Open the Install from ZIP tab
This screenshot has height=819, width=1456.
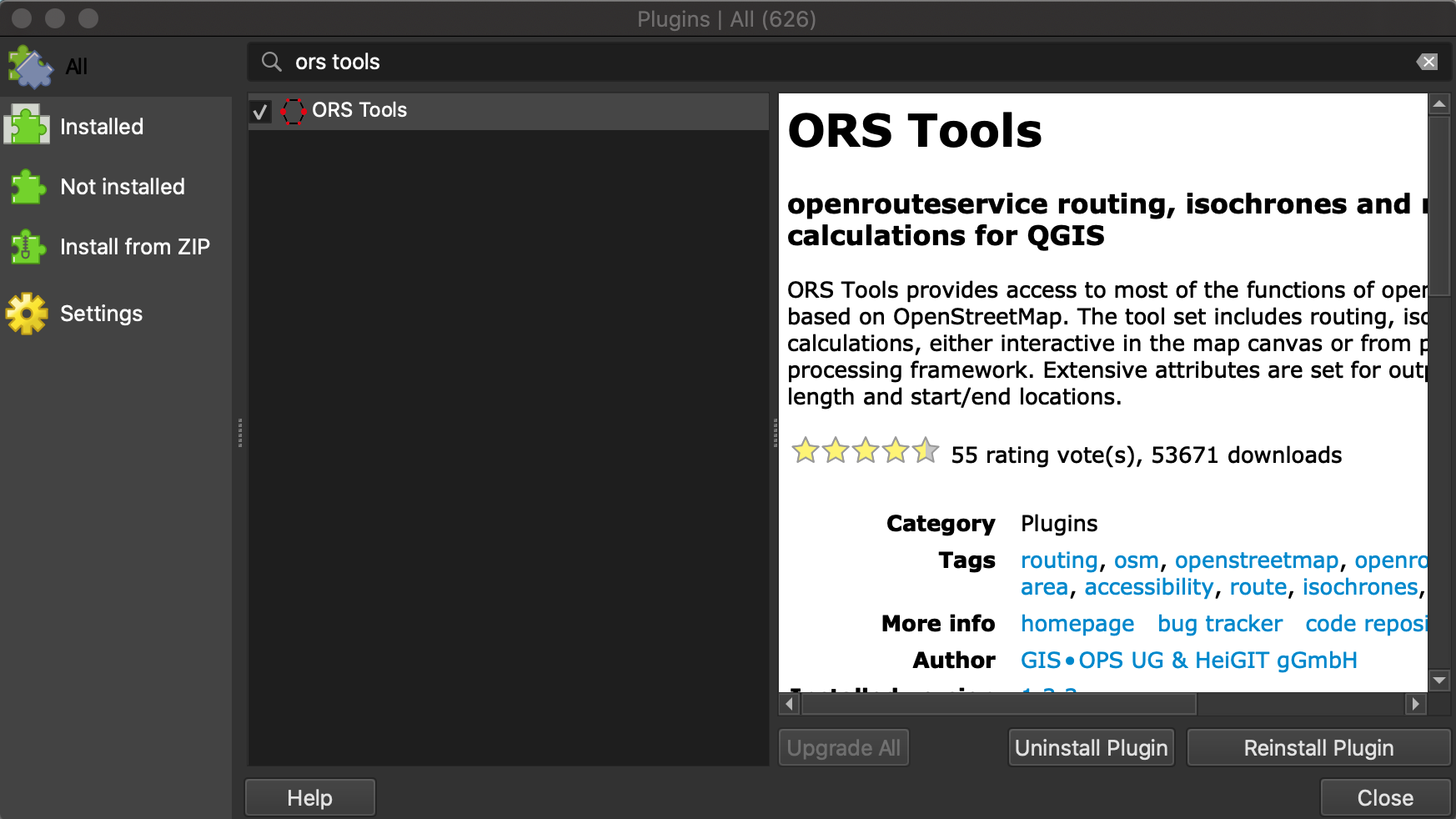[x=116, y=247]
